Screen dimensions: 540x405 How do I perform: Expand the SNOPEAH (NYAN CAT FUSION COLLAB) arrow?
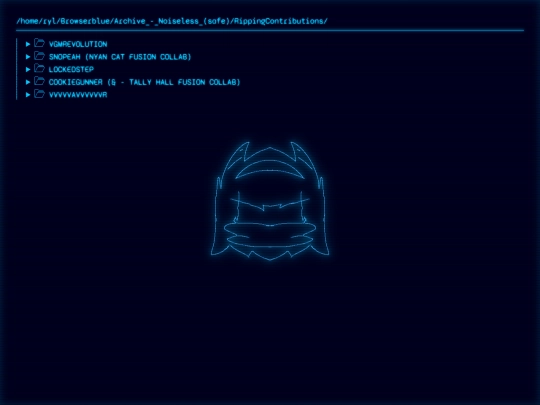[x=28, y=57]
